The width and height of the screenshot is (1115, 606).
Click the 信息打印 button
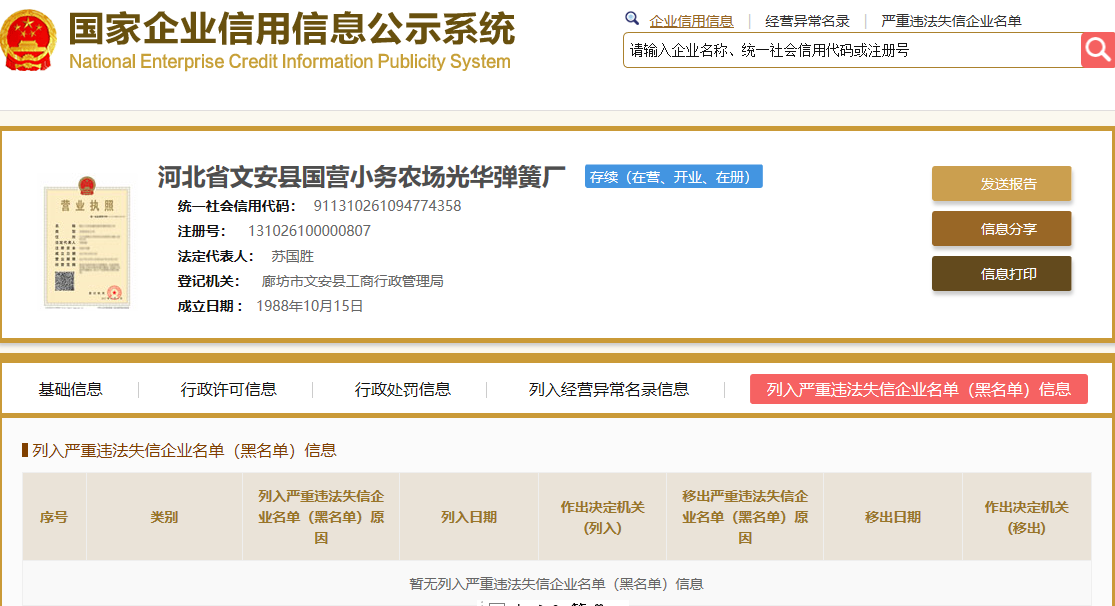point(1001,274)
